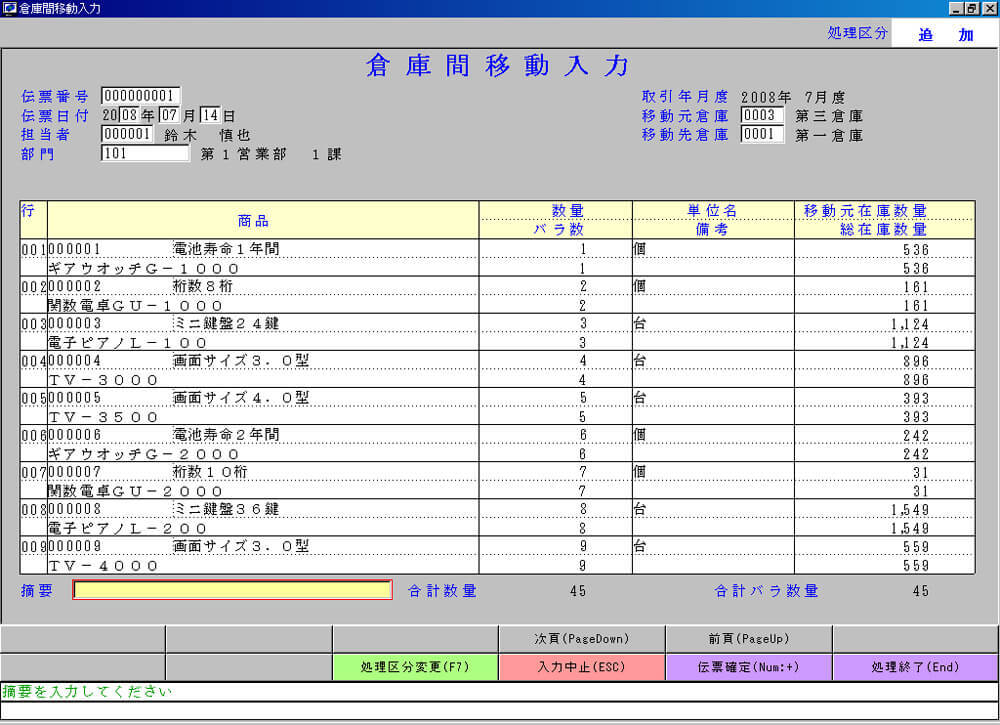Click the warehouse name 第三倉庫

click(x=829, y=116)
